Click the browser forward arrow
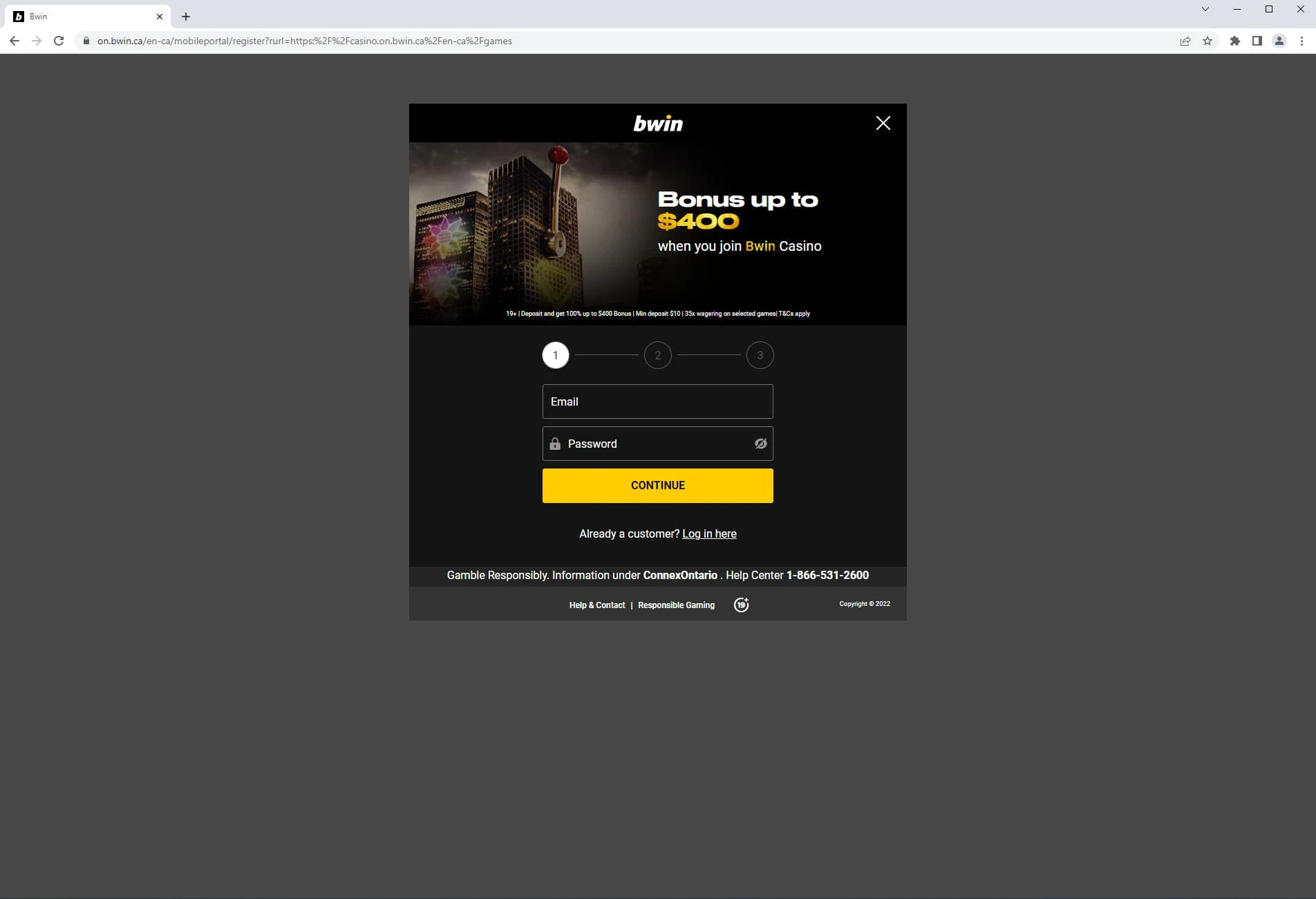 [x=37, y=41]
